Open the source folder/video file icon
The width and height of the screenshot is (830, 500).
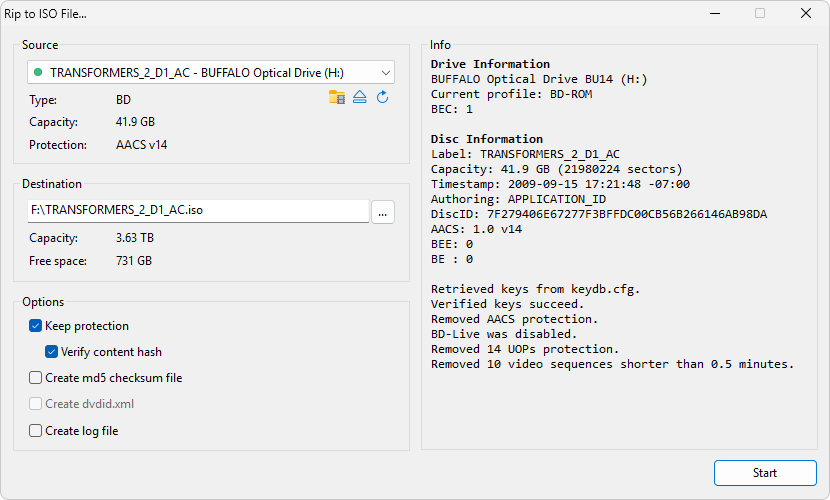click(x=337, y=97)
